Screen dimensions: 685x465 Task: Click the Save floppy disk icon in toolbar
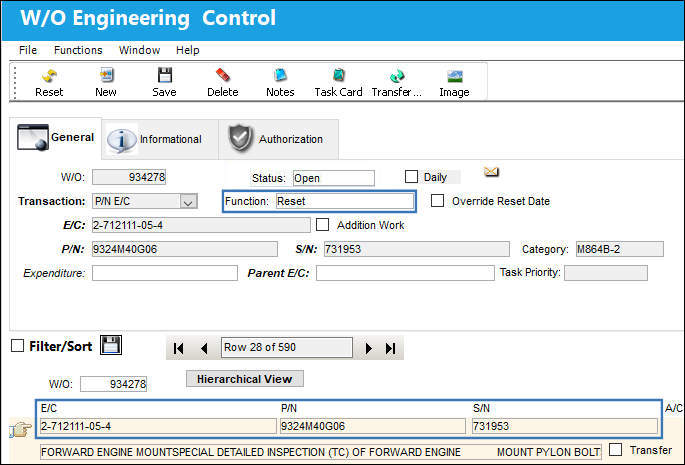point(165,75)
